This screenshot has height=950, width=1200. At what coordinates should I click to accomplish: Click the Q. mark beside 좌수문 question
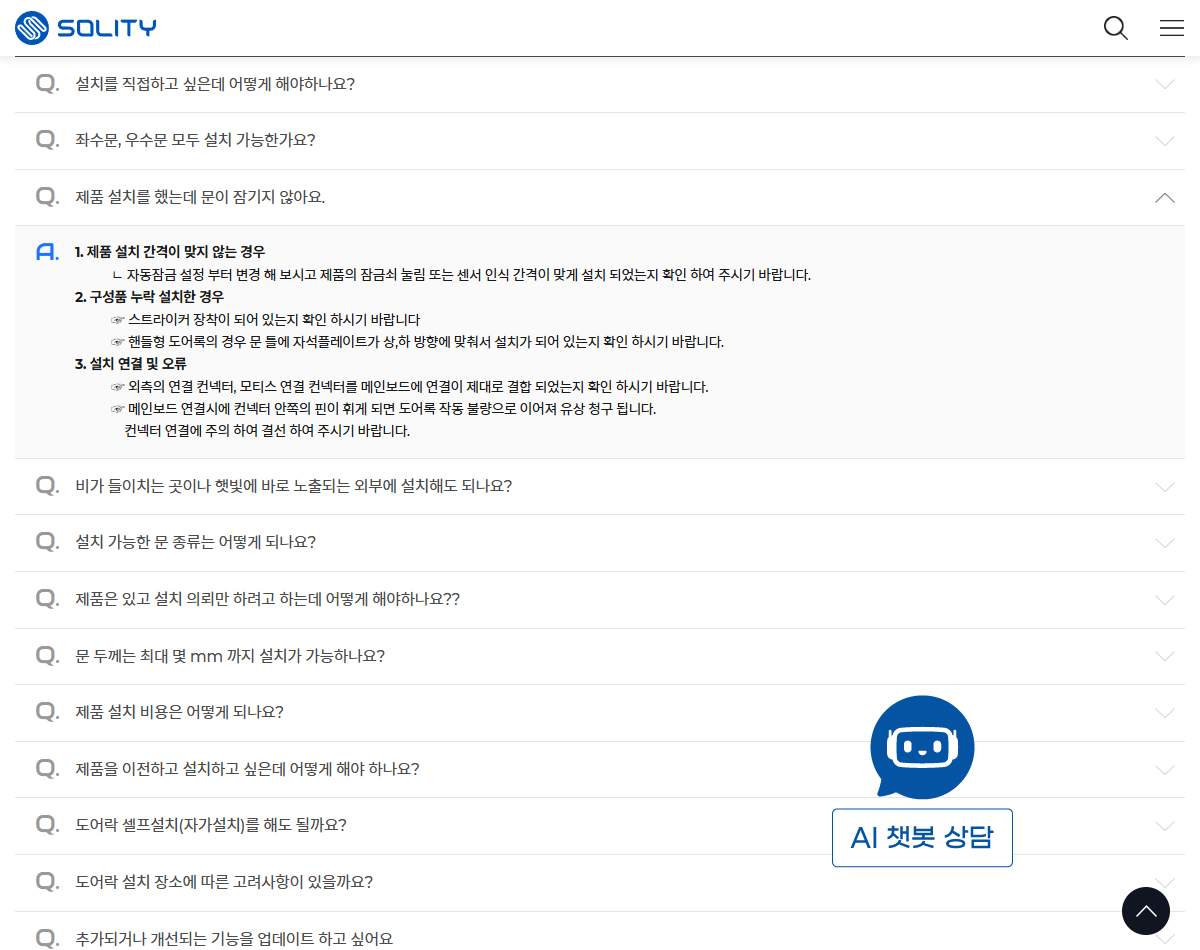click(x=47, y=140)
